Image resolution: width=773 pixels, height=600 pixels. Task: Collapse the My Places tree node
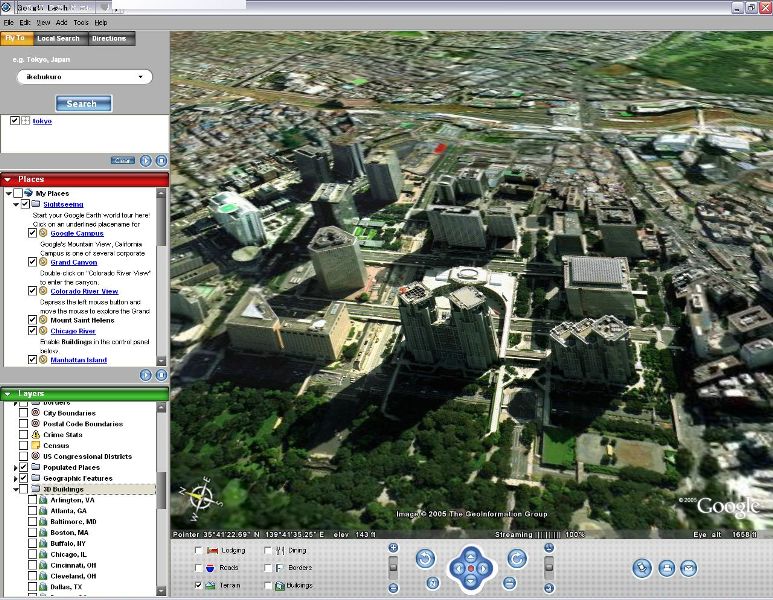coord(9,193)
